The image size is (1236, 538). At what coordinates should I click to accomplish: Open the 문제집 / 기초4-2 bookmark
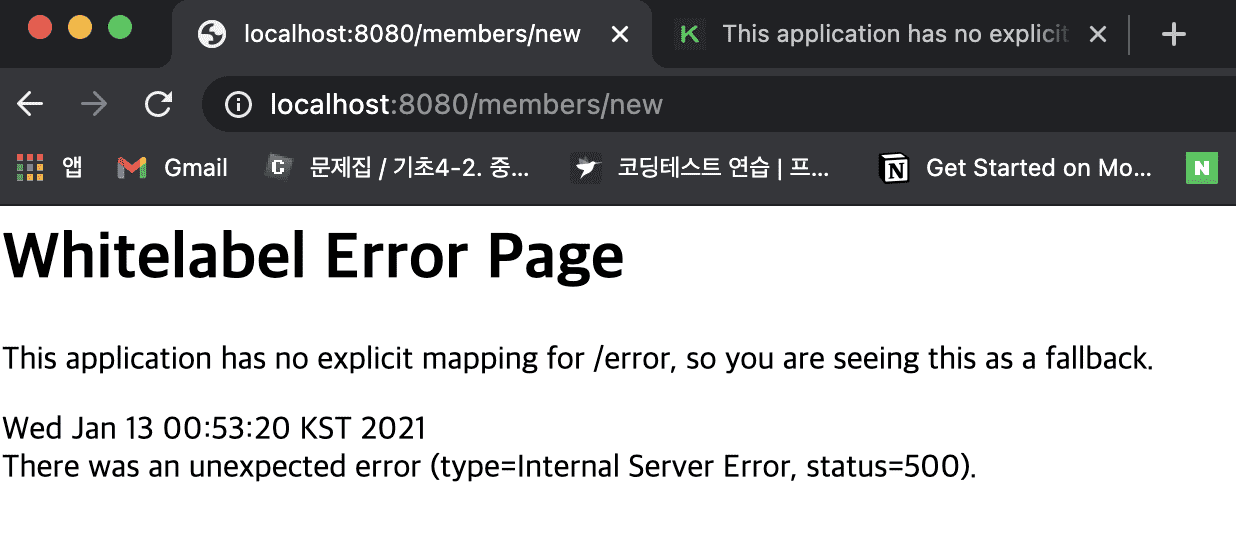(x=397, y=168)
